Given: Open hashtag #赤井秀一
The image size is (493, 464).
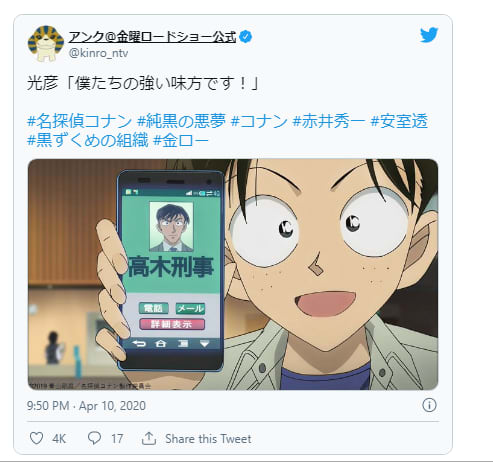Looking at the screenshot, I should click(x=329, y=121).
